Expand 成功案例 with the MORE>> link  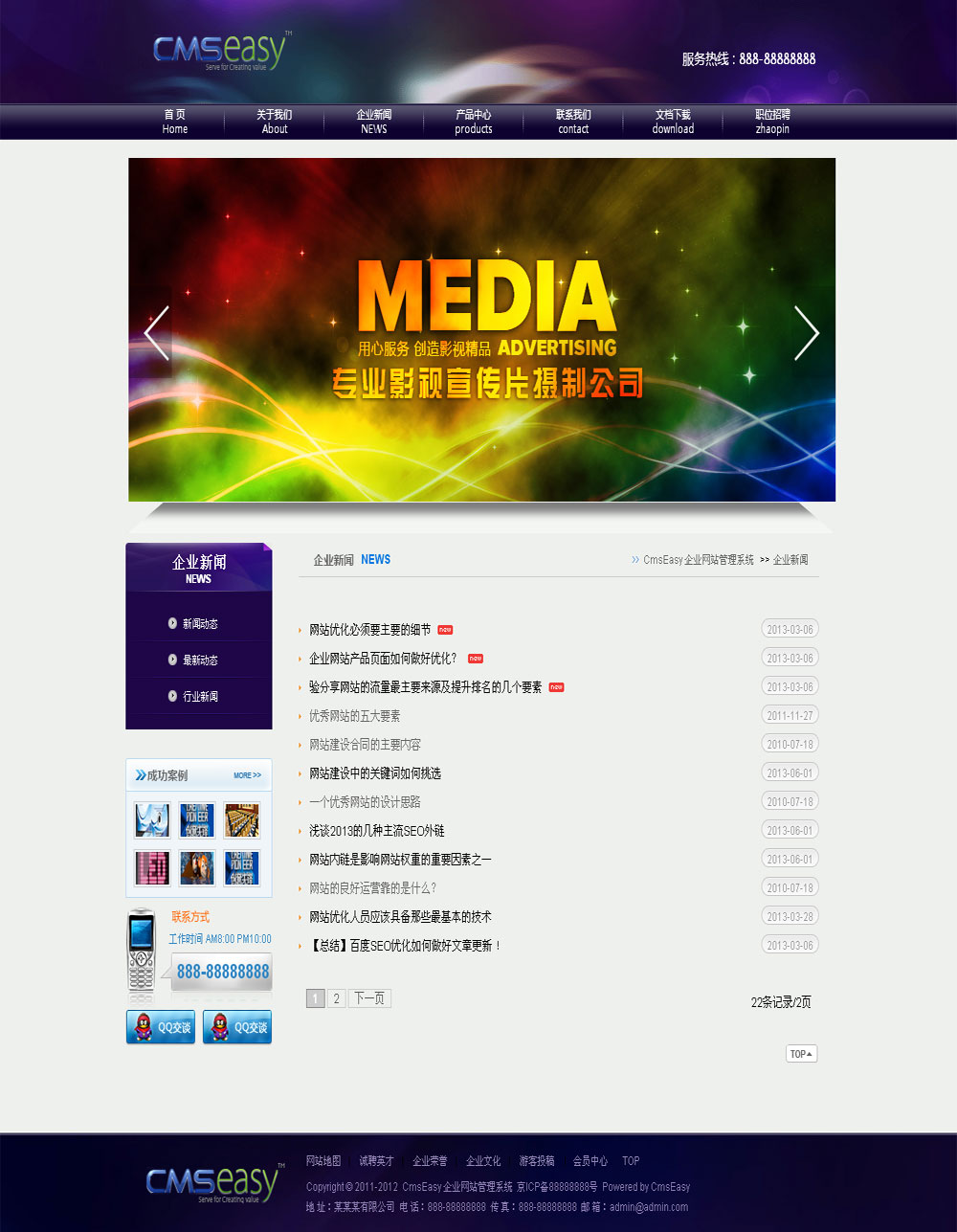247,775
